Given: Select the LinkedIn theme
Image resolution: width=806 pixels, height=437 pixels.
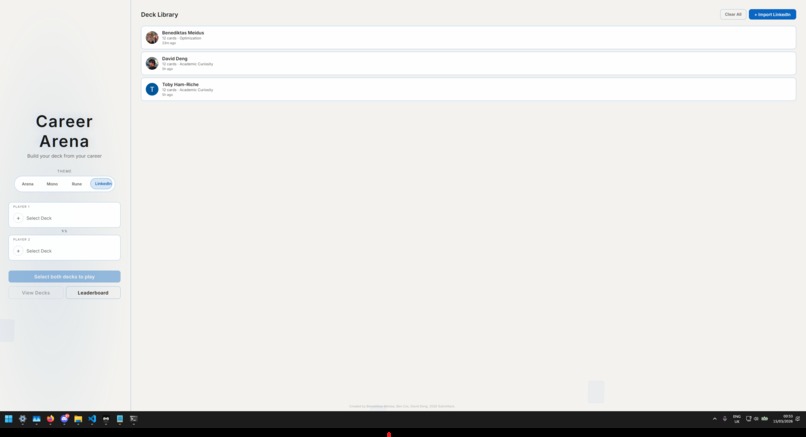Looking at the screenshot, I should (102, 184).
